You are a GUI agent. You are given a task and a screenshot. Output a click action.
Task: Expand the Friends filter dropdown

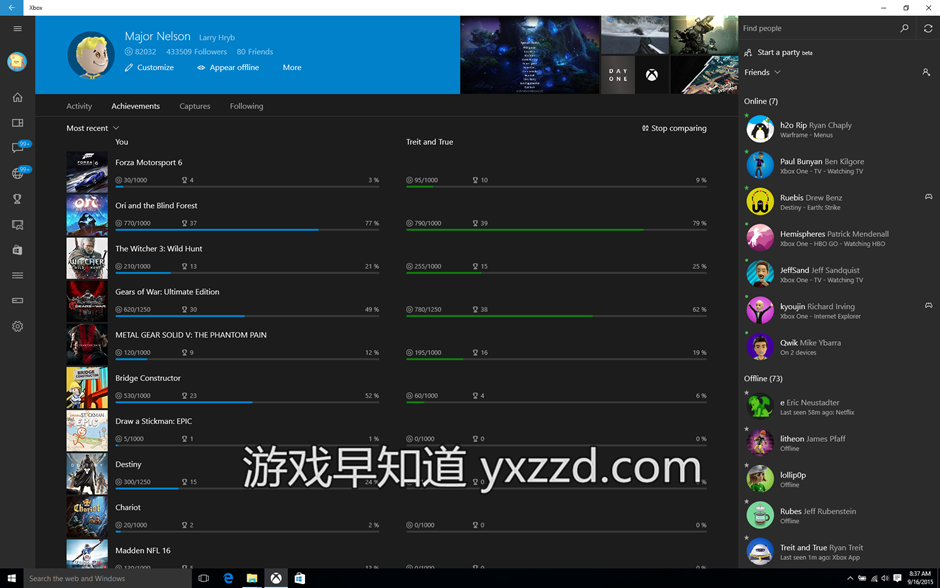tap(762, 72)
